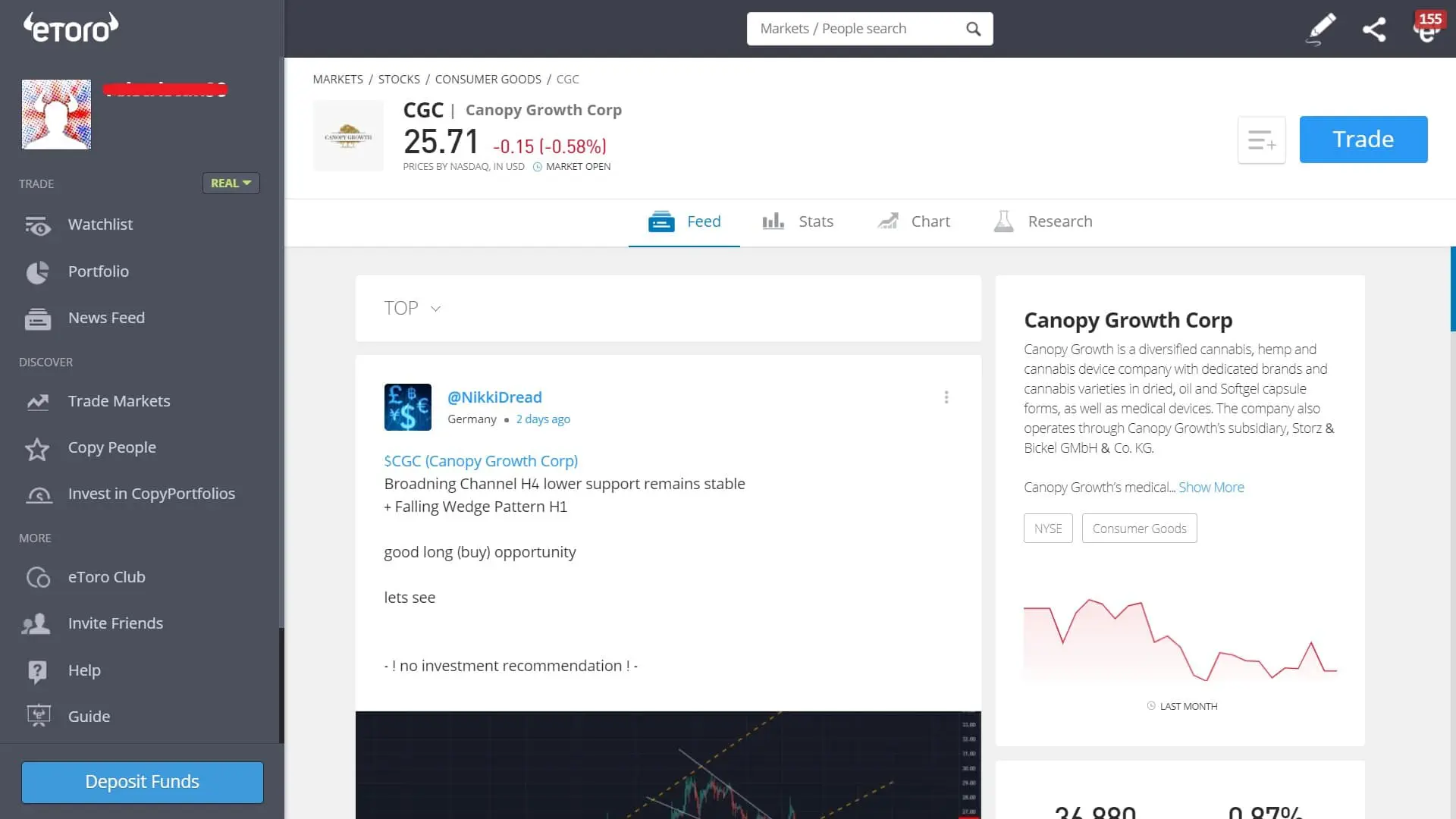Open the notifications bell
Image resolution: width=1456 pixels, height=819 pixels.
pos(1429,29)
